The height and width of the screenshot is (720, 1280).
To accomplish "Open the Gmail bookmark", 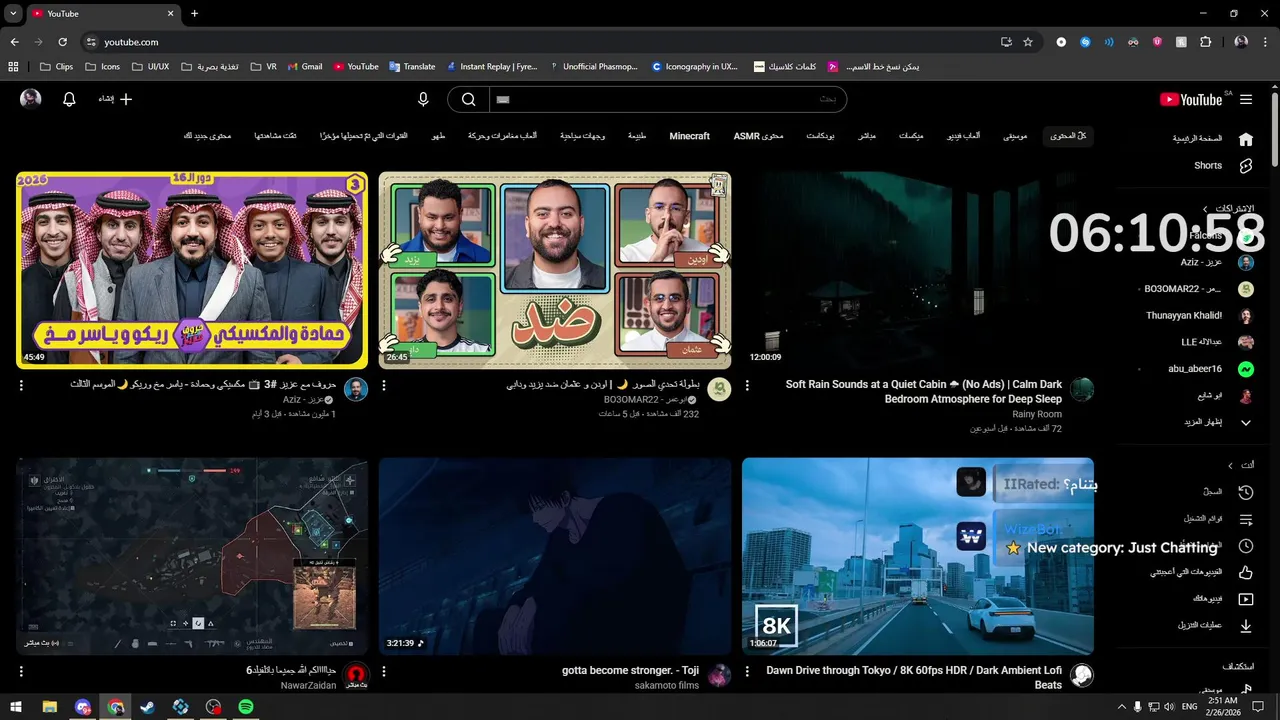I will (305, 67).
